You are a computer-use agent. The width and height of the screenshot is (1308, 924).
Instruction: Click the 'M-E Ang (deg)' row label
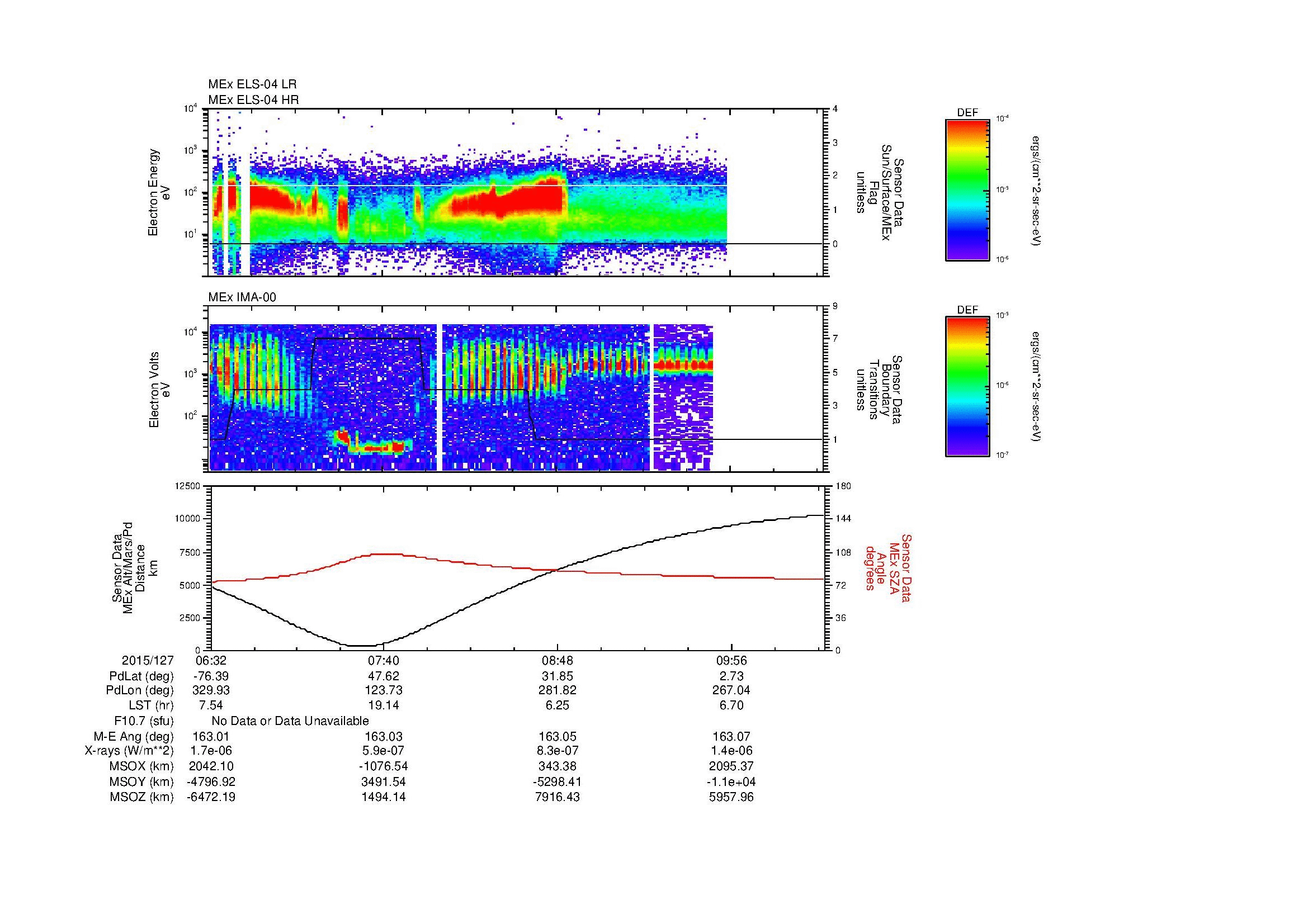[x=134, y=736]
